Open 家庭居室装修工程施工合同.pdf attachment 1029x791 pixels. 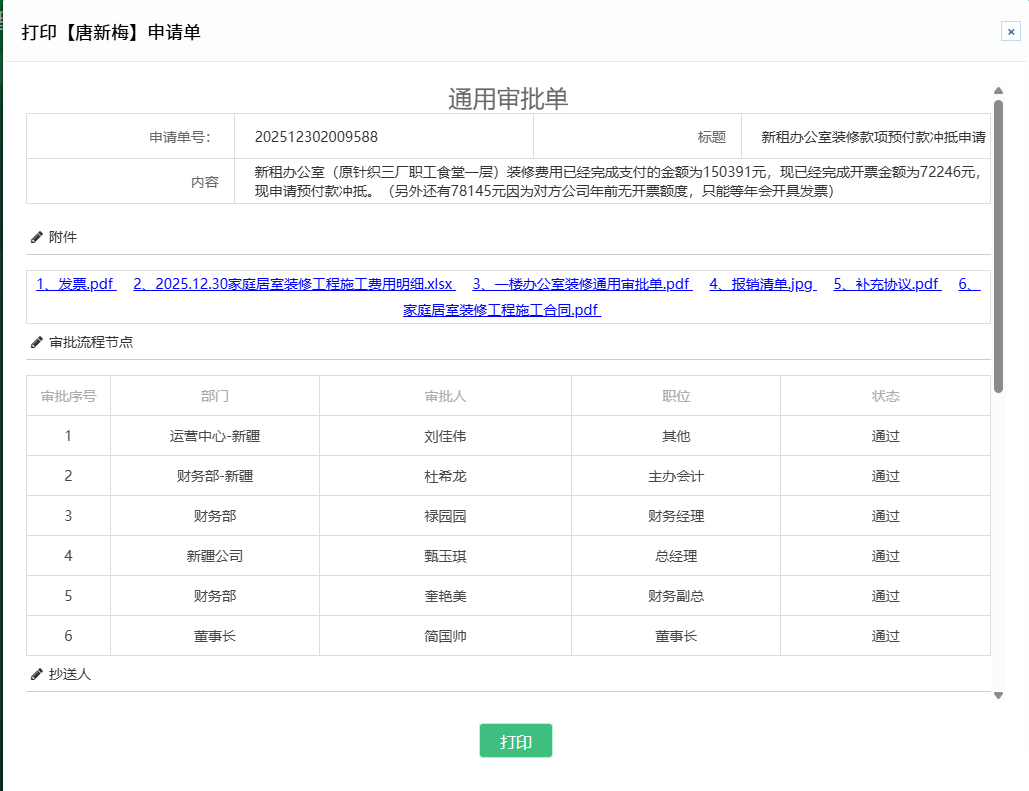point(501,310)
